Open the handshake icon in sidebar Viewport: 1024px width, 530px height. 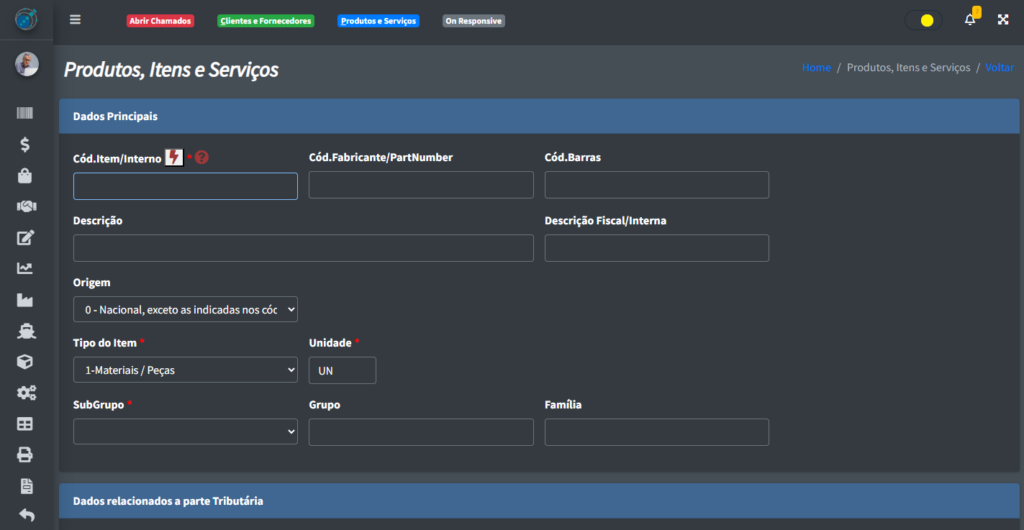tap(25, 206)
